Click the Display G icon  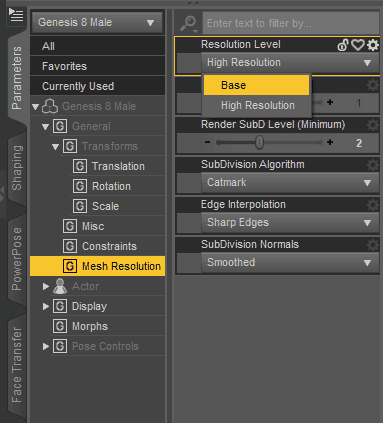pyautogui.click(x=60, y=306)
